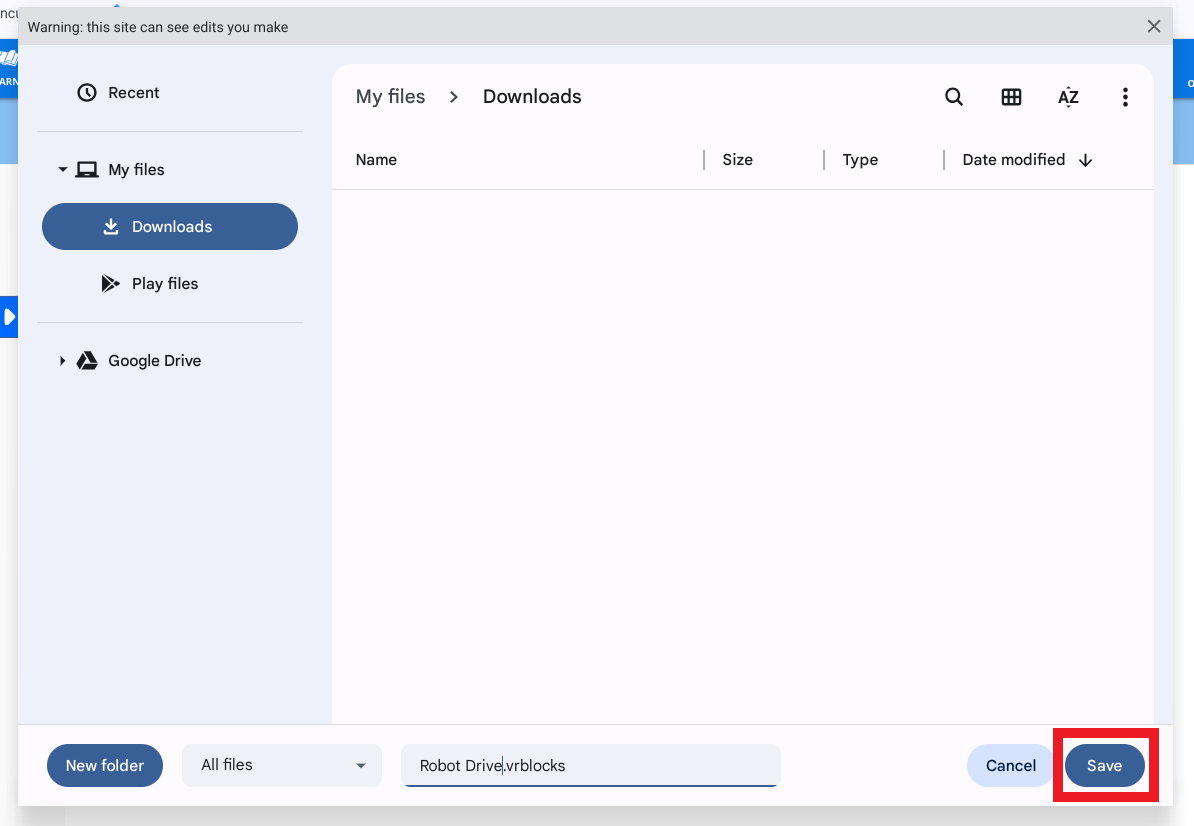Screen dimensions: 1194x826
Task: Change sort order with the AZ icon
Action: [1068, 96]
